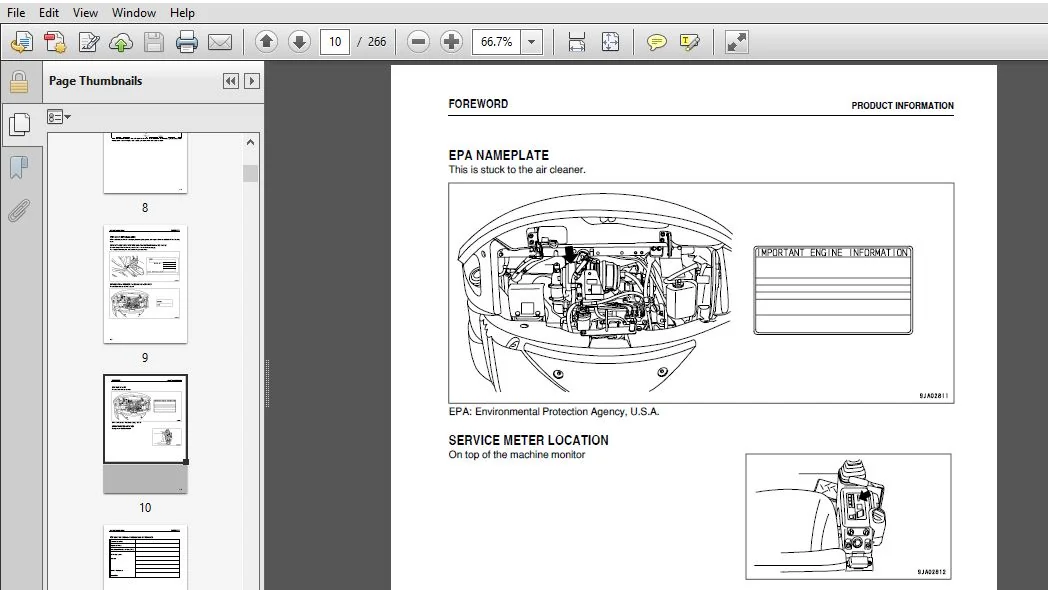The width and height of the screenshot is (1048, 590).
Task: Zoom in with the plus button
Action: (x=451, y=42)
